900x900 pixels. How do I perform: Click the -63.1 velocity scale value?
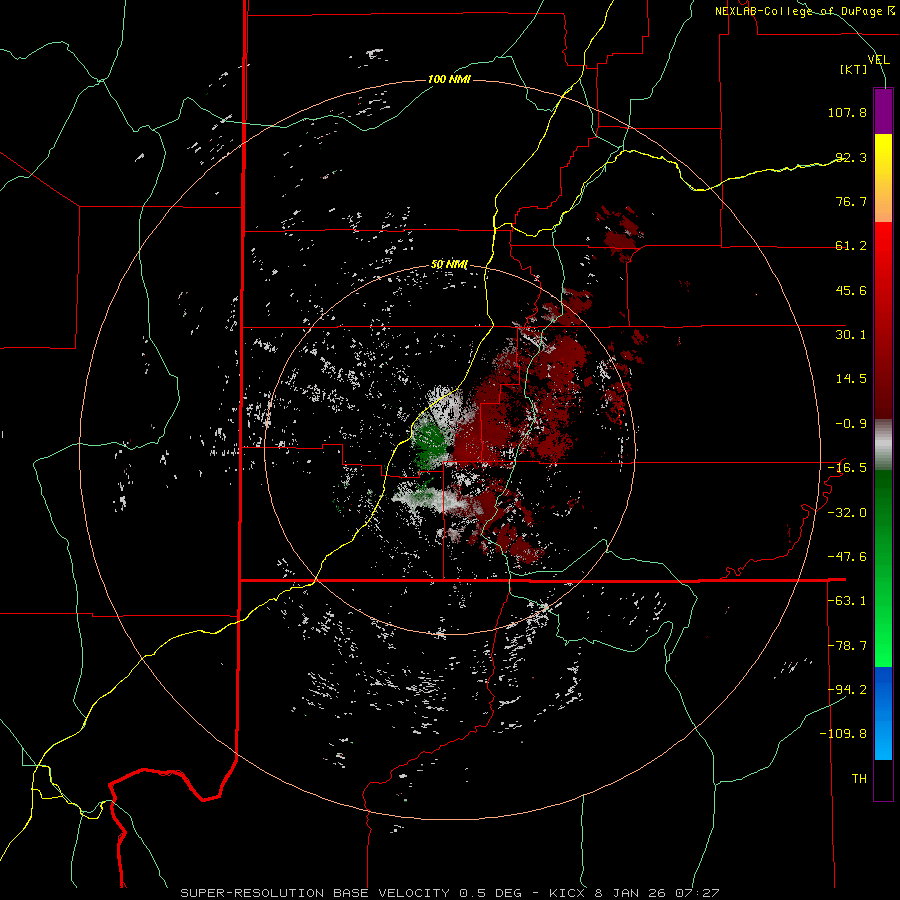click(847, 601)
